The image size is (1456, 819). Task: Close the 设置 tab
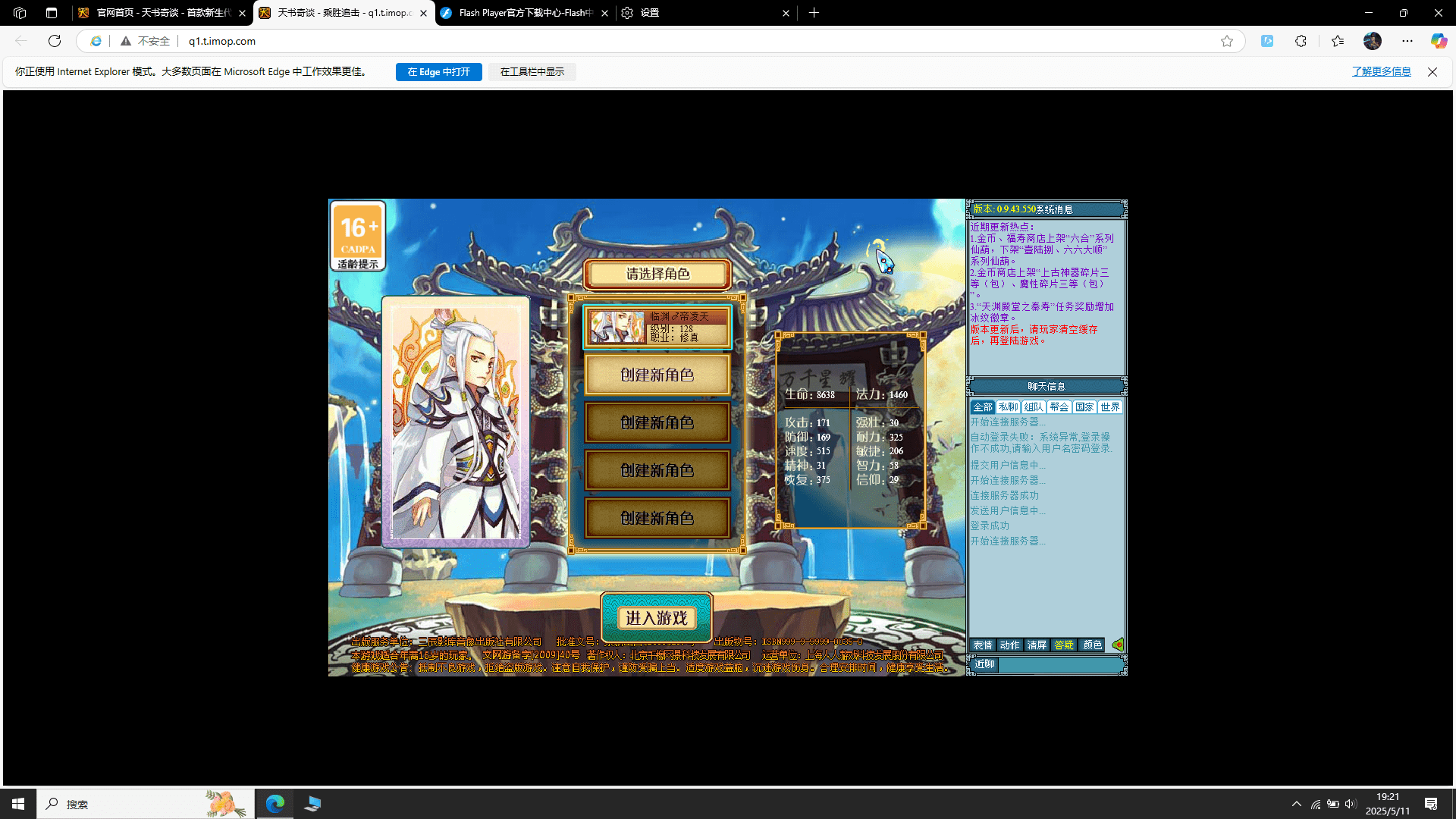coord(786,13)
